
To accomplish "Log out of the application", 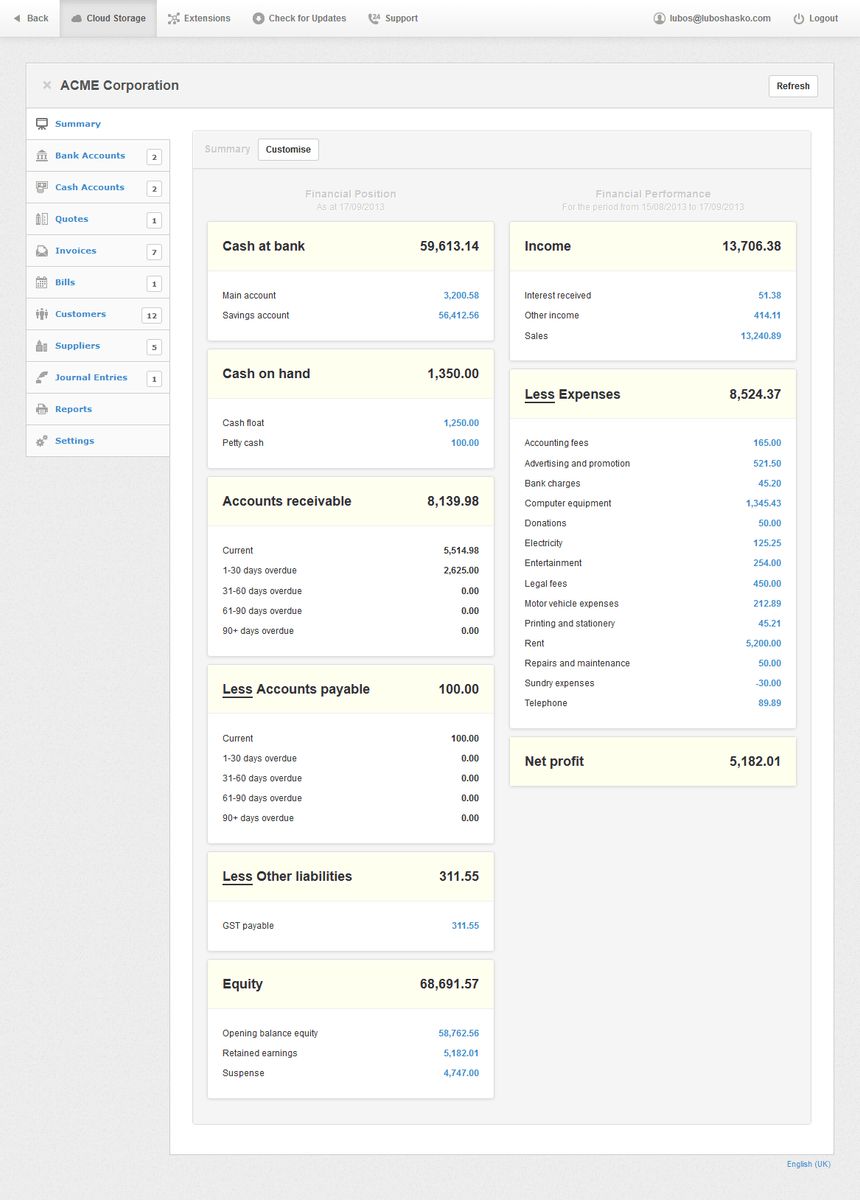I will pos(815,18).
